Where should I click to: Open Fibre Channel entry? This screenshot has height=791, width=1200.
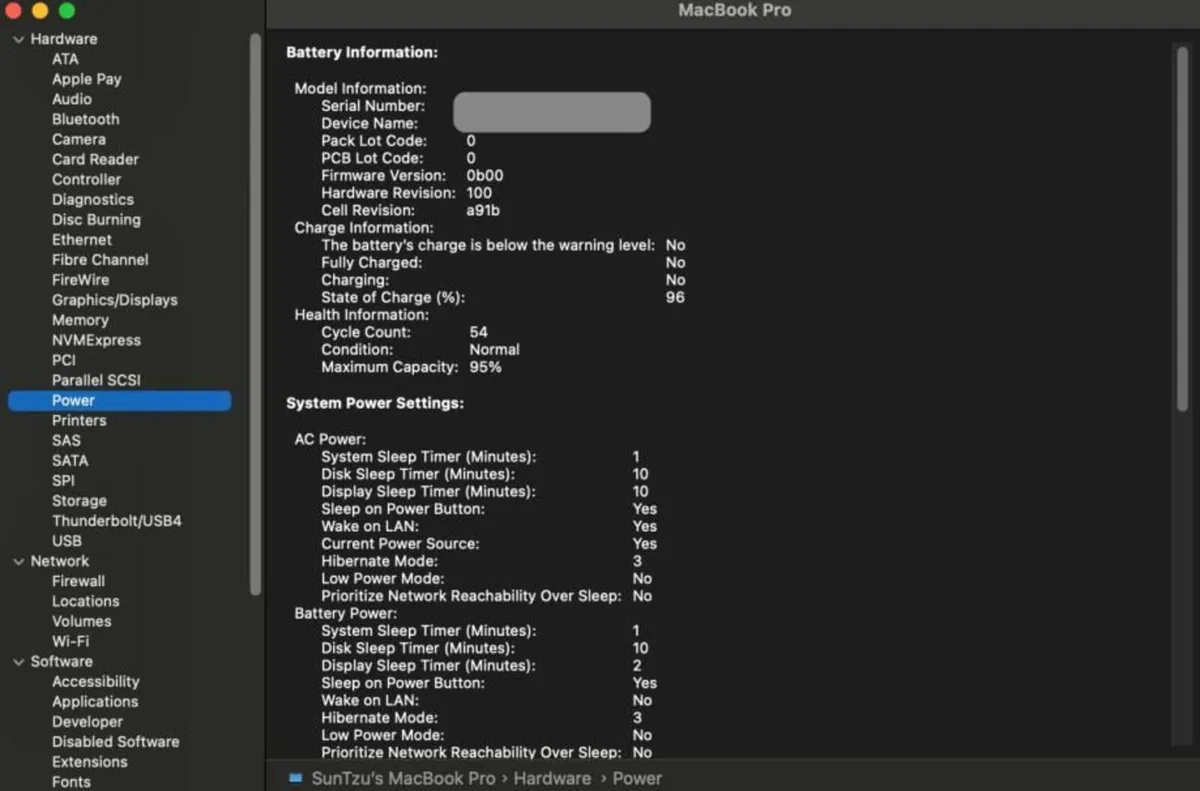(100, 259)
